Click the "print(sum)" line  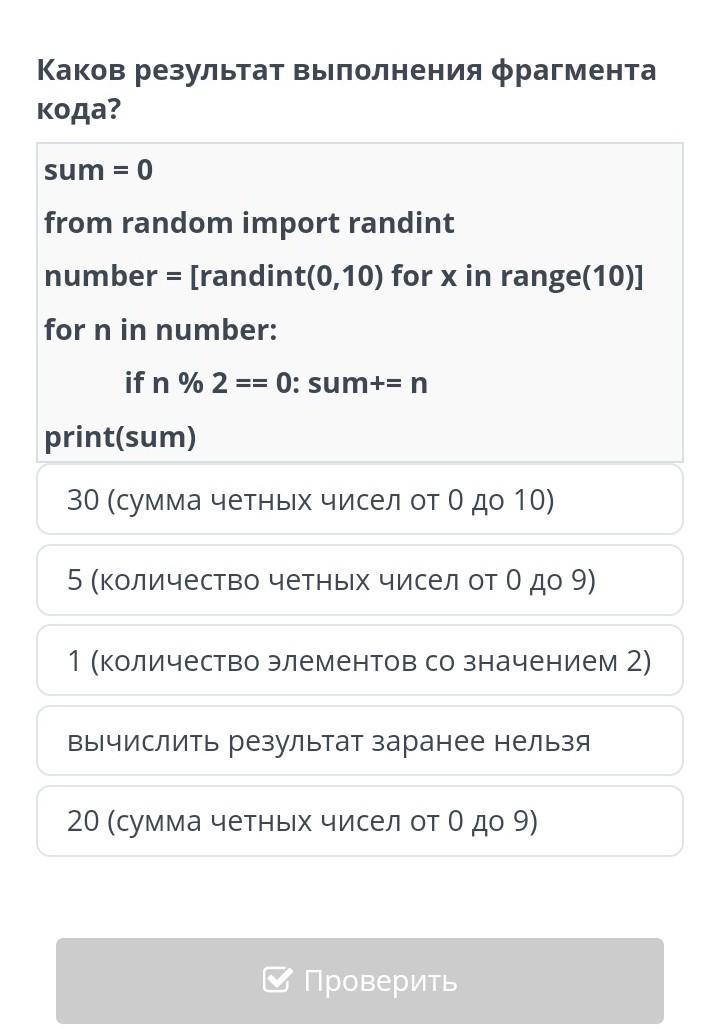(x=120, y=436)
